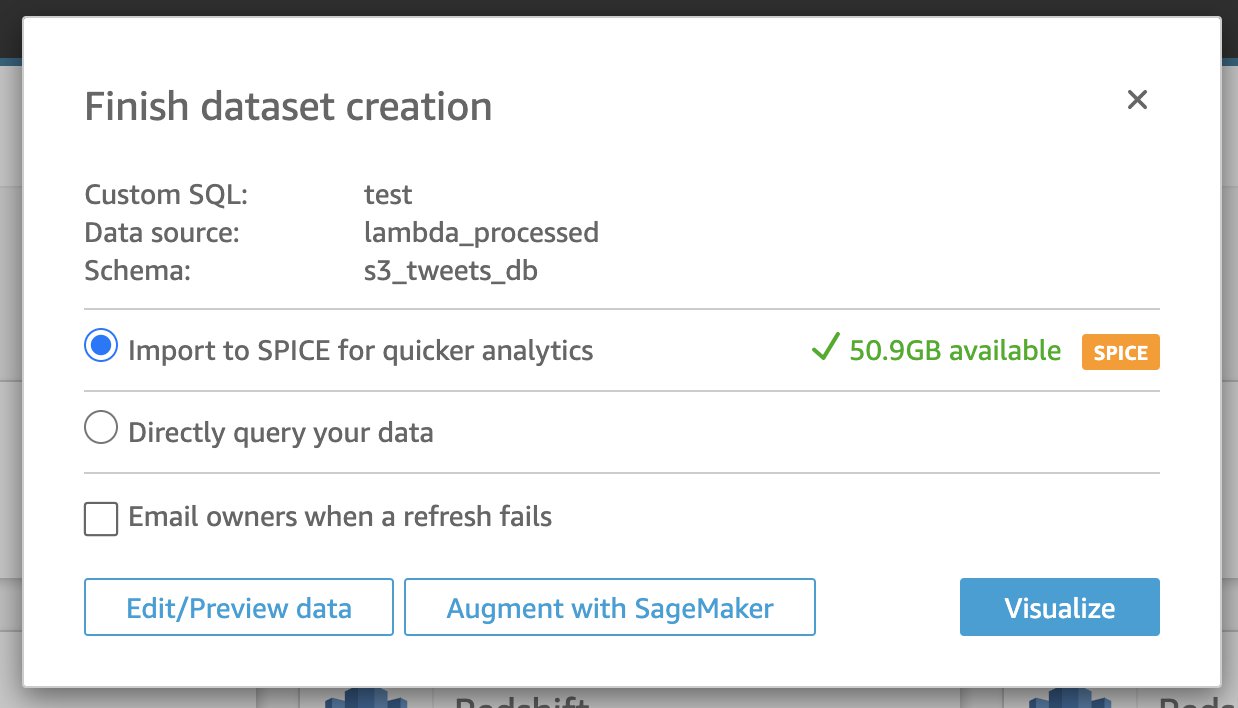Open Edit/Preview data

tap(239, 607)
